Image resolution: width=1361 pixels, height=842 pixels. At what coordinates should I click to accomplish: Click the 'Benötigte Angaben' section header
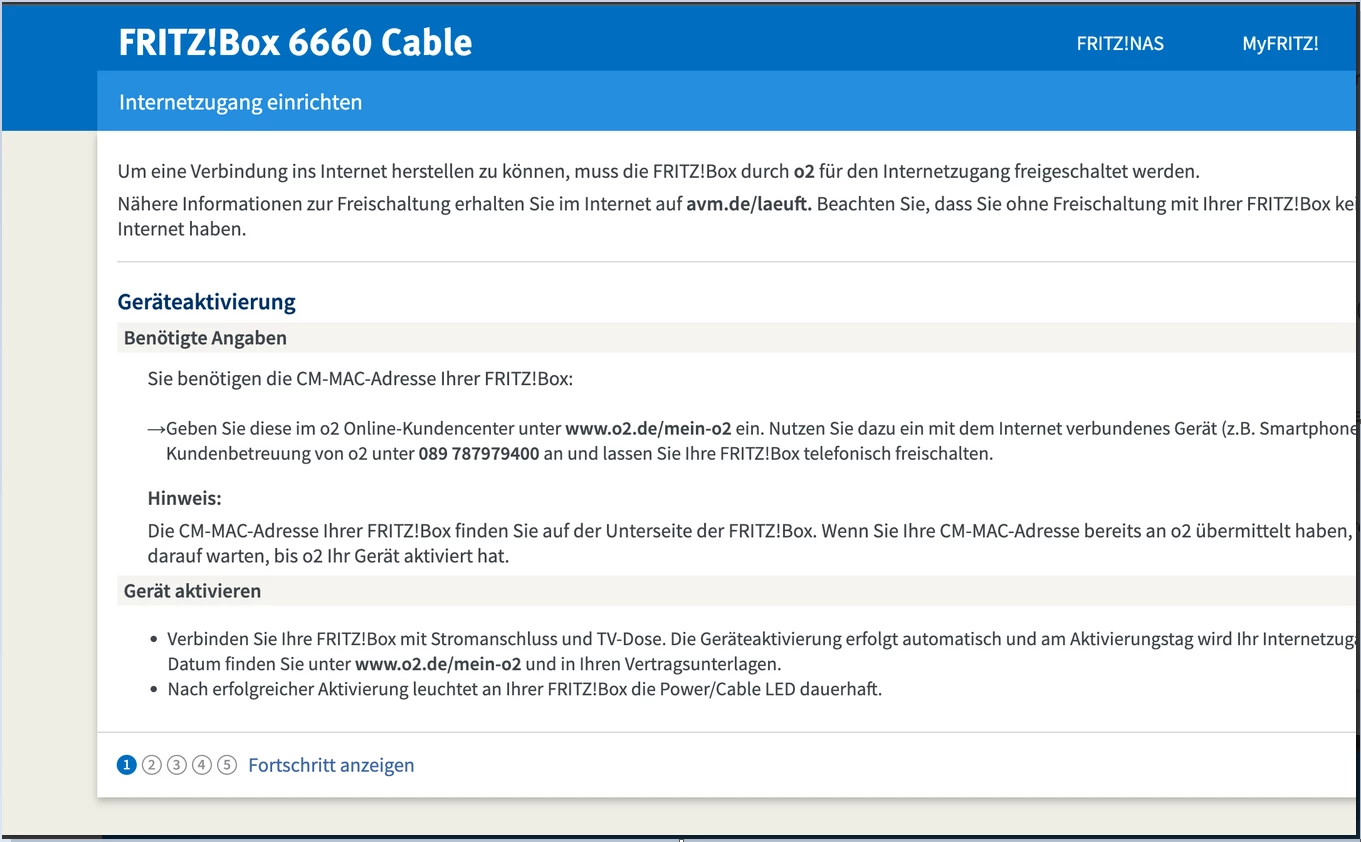click(205, 338)
